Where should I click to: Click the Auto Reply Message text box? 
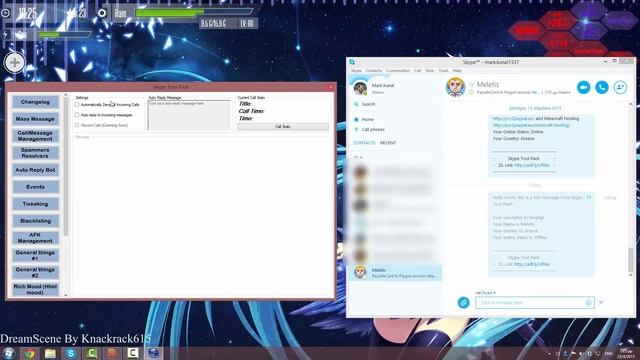click(x=189, y=116)
